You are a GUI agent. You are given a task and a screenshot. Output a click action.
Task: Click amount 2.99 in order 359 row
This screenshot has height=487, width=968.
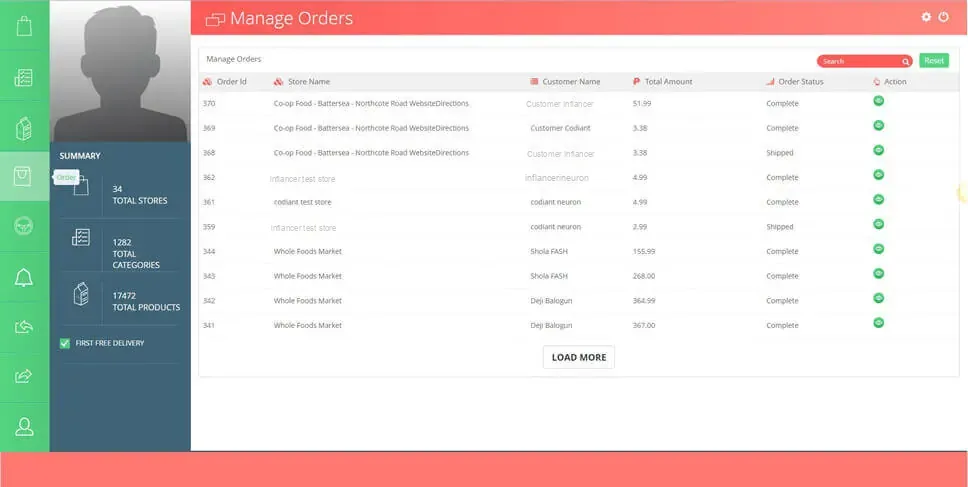(x=640, y=227)
